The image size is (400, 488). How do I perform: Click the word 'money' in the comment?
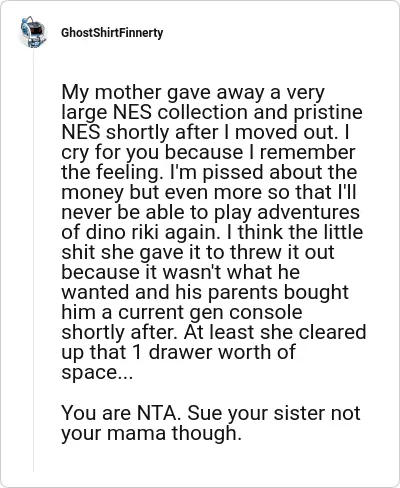[92, 193]
